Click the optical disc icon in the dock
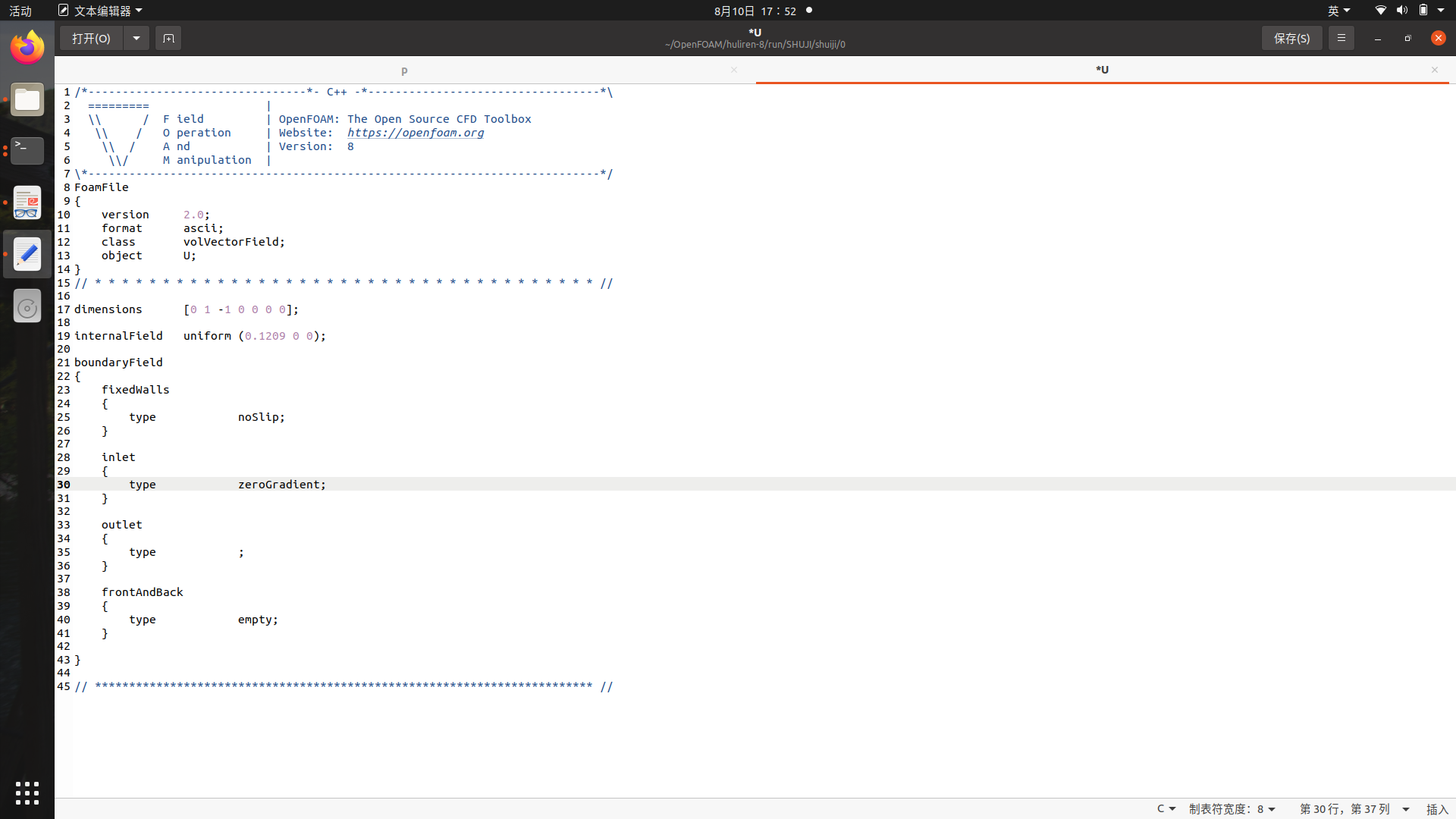The image size is (1456, 819). pyautogui.click(x=27, y=306)
